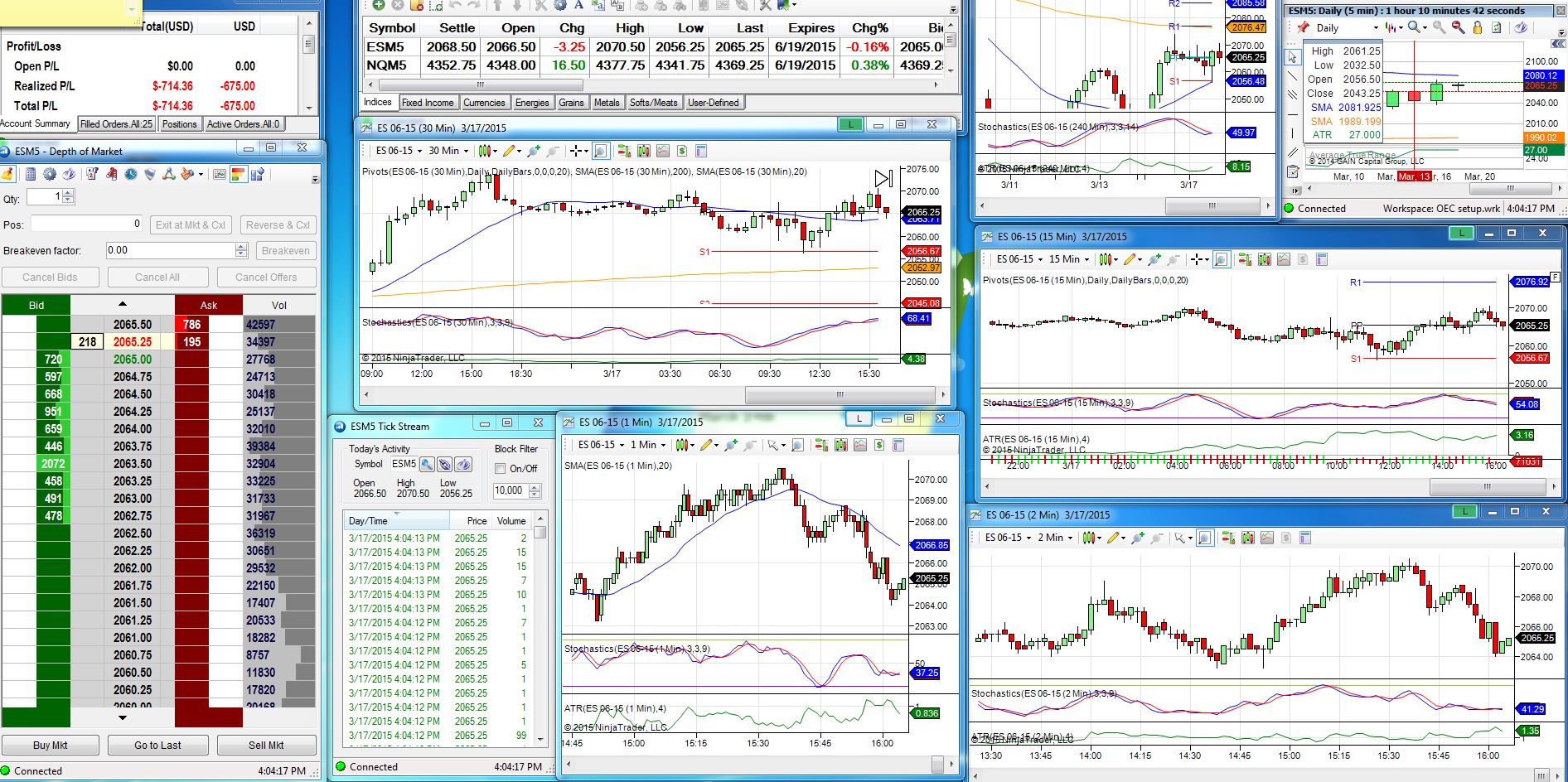Click the crosshair cursor icon on 30 Min chart
The width and height of the screenshot is (1568, 782).
pyautogui.click(x=576, y=151)
